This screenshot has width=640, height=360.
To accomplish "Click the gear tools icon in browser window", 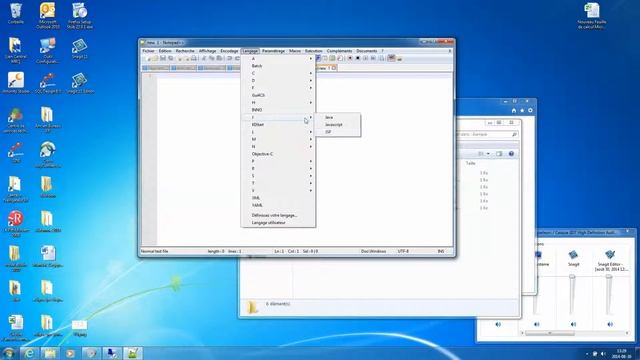I will (530, 111).
